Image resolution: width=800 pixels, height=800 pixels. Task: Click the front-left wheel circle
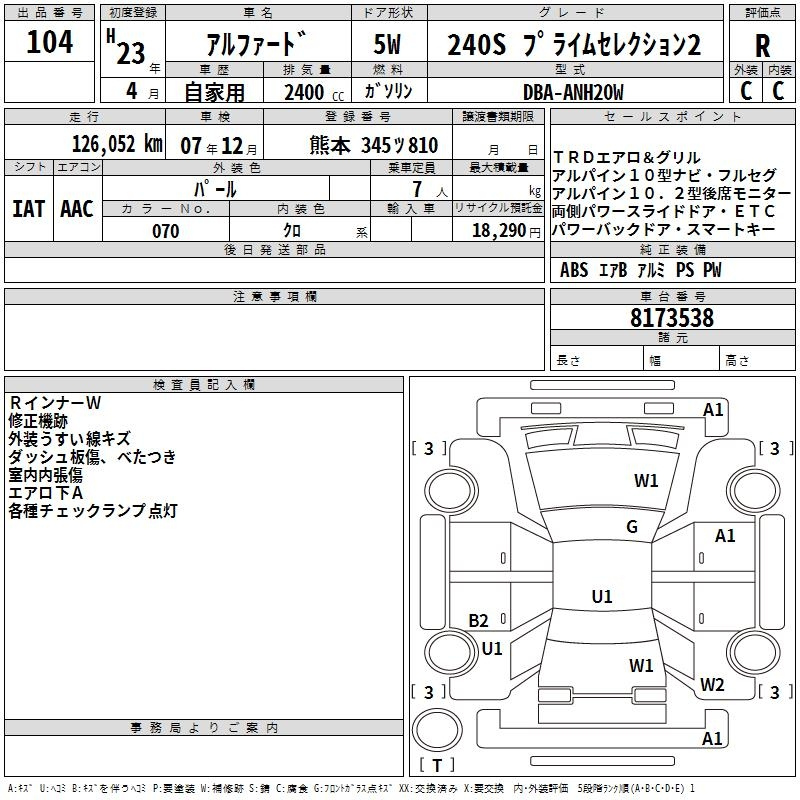click(450, 491)
